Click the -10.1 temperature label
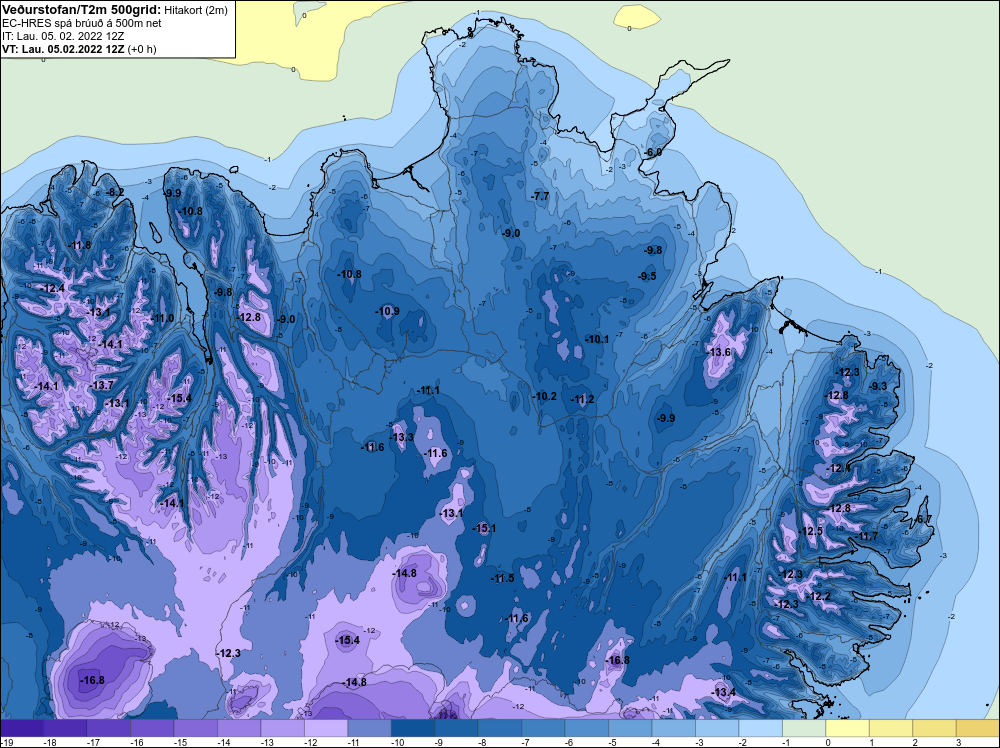The image size is (1000, 748). pos(597,339)
